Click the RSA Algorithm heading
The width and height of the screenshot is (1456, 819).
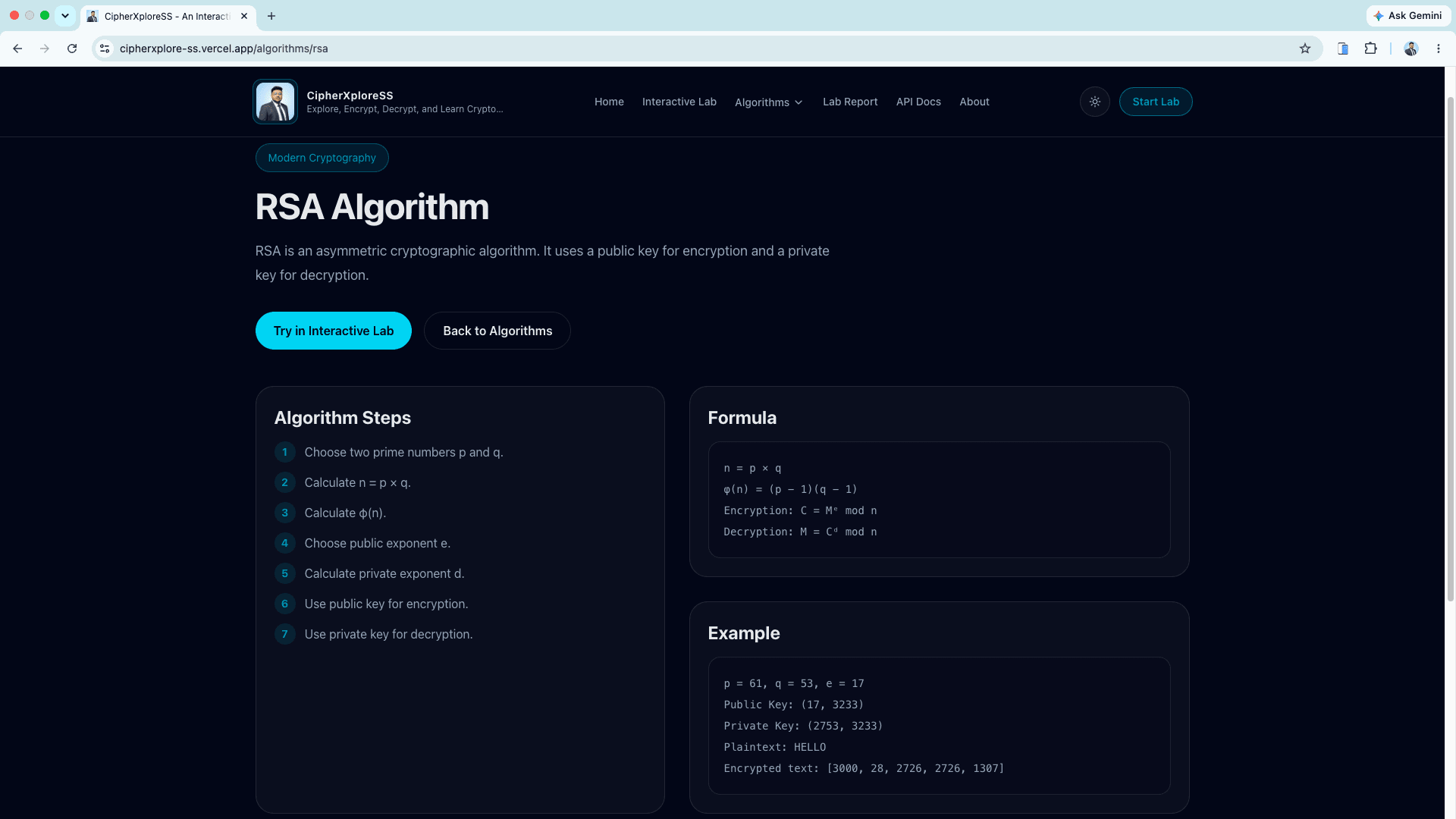(372, 207)
